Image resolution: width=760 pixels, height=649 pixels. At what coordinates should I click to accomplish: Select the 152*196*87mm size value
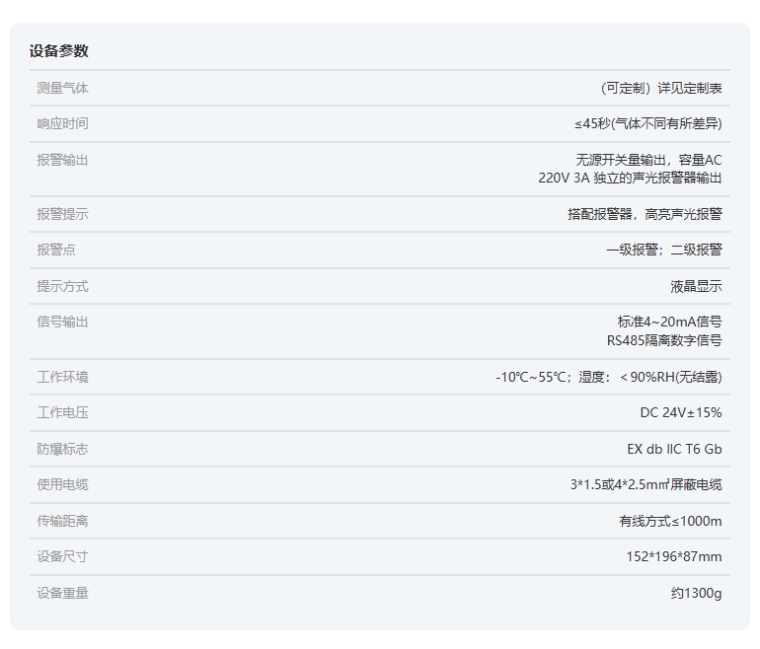[674, 557]
